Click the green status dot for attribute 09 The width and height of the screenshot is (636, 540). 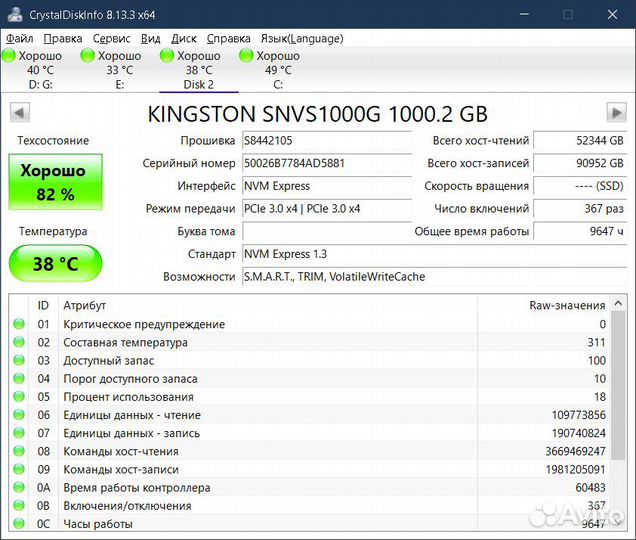[19, 469]
